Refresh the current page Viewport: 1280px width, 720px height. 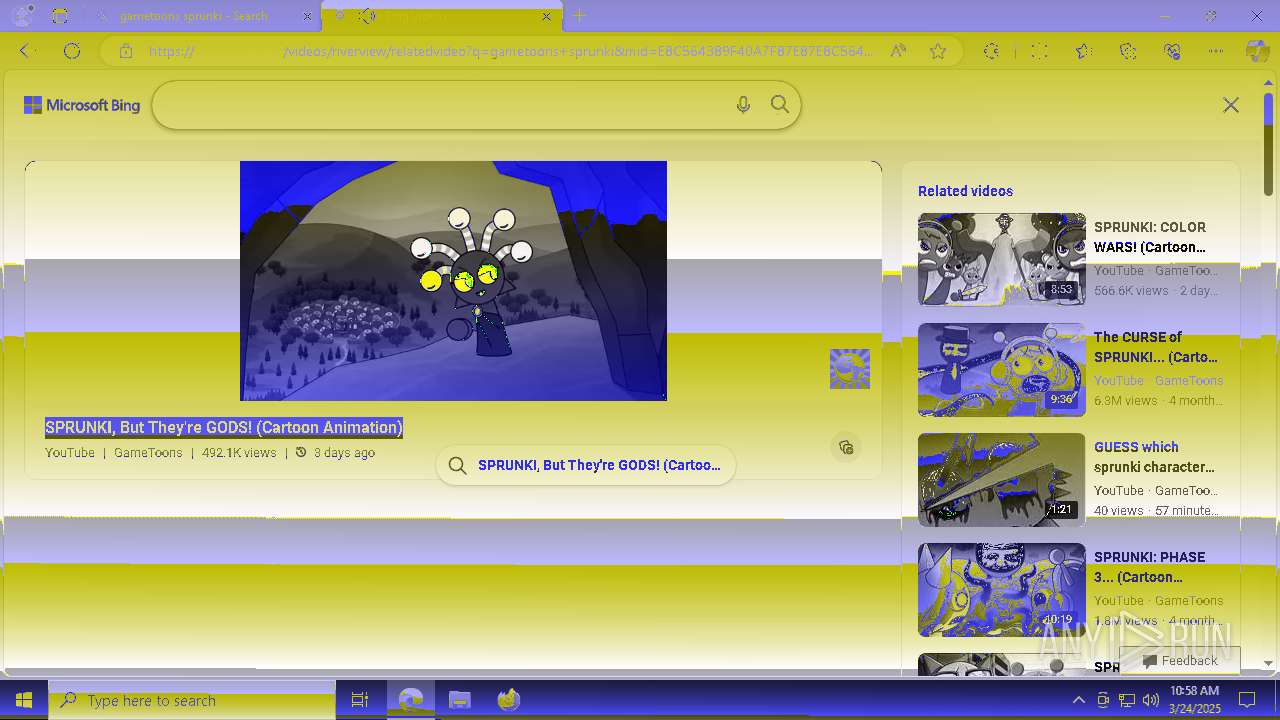tap(72, 51)
